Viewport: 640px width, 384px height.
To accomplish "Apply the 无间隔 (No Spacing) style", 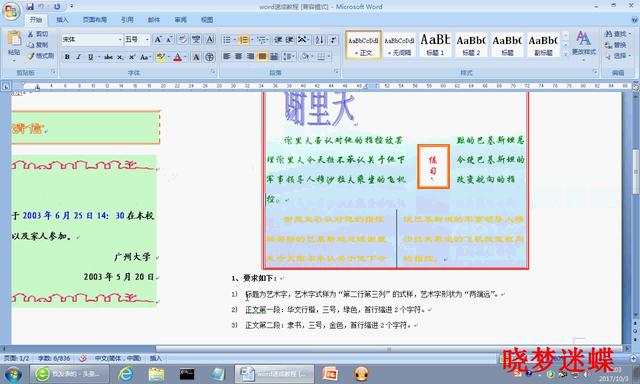I will pyautogui.click(x=399, y=45).
